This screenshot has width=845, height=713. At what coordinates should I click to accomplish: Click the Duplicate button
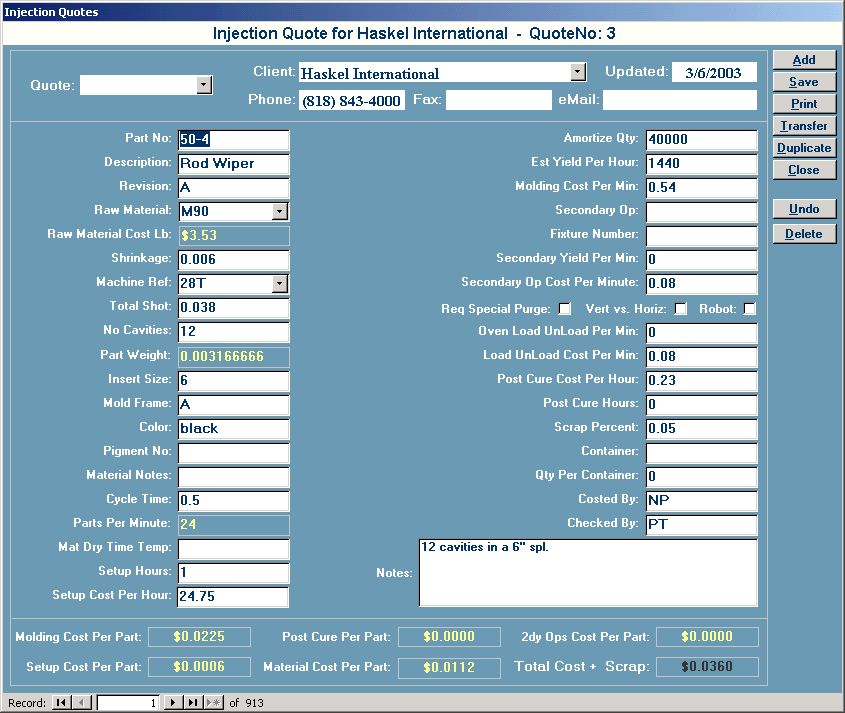804,148
